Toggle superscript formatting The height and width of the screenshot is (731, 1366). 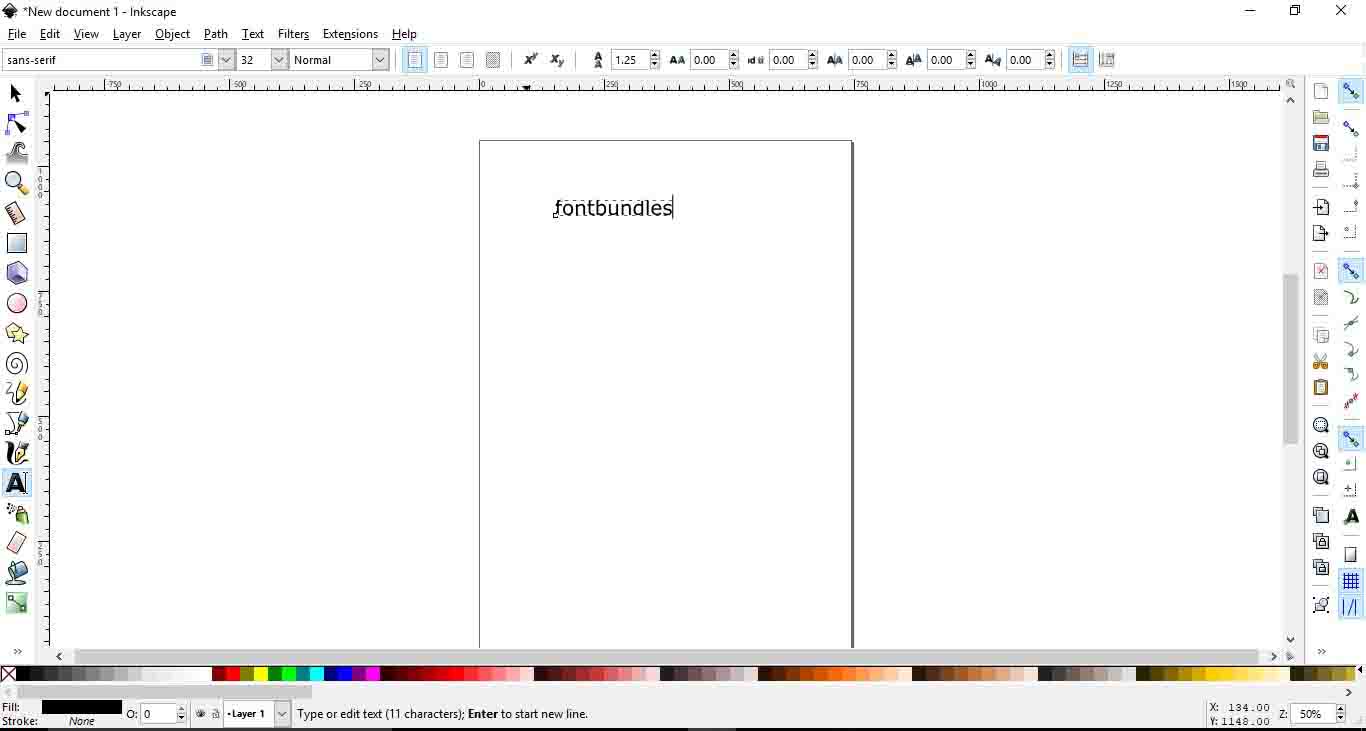point(531,60)
